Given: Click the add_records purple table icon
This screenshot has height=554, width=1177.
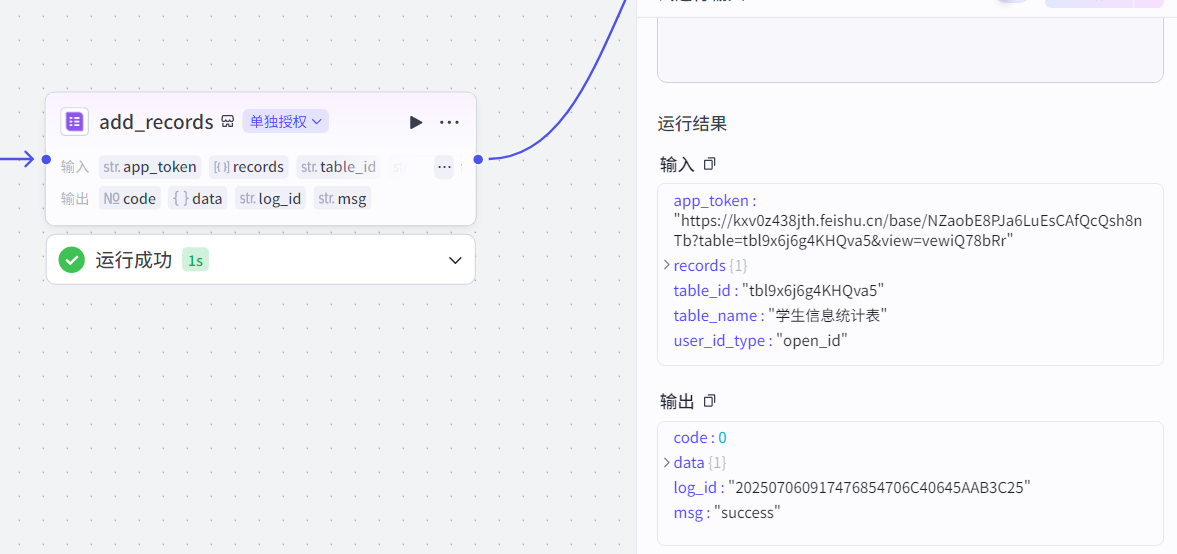Looking at the screenshot, I should (75, 122).
